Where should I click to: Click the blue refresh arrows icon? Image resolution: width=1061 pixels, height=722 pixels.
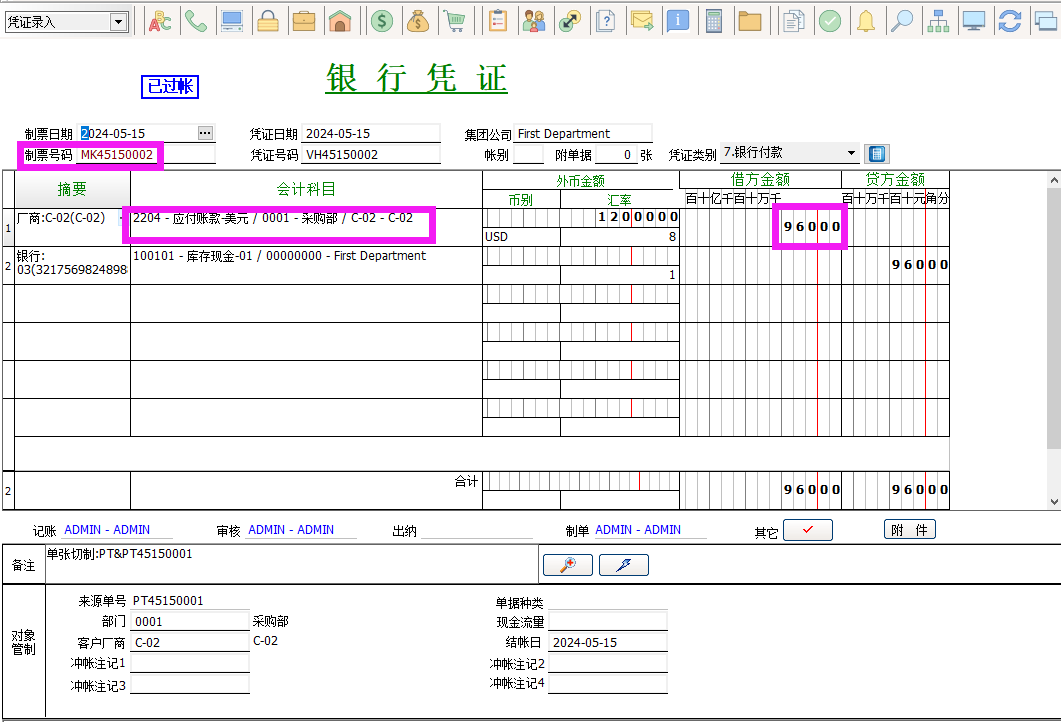tap(1010, 22)
